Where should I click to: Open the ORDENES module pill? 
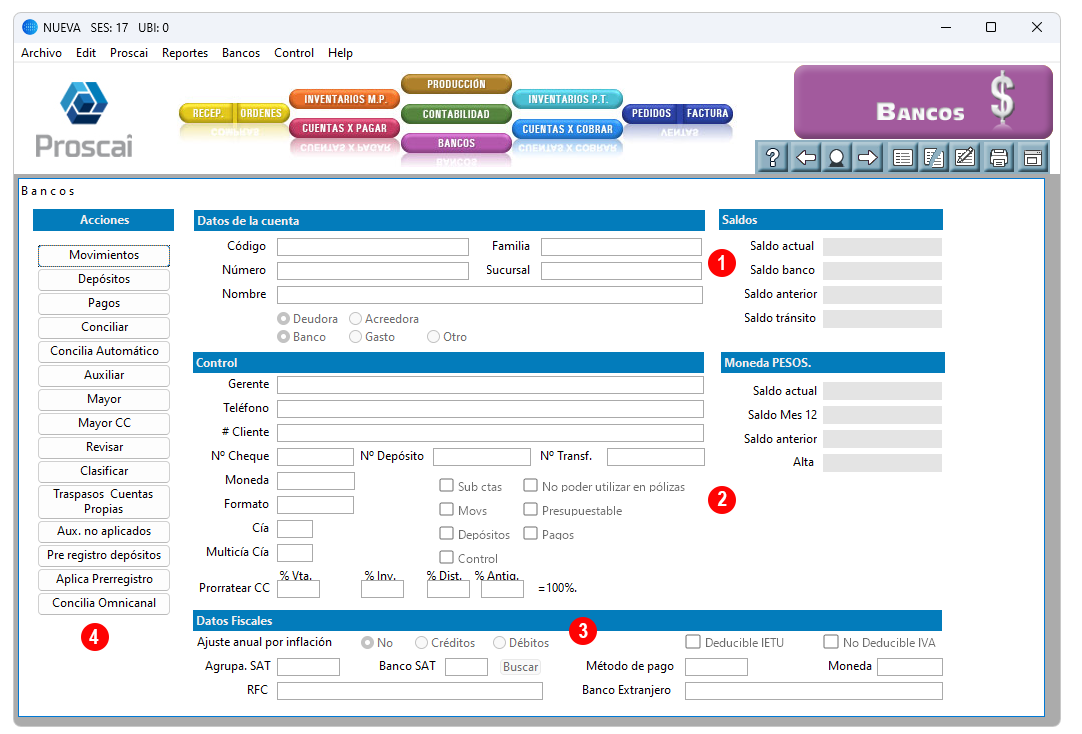[x=262, y=113]
